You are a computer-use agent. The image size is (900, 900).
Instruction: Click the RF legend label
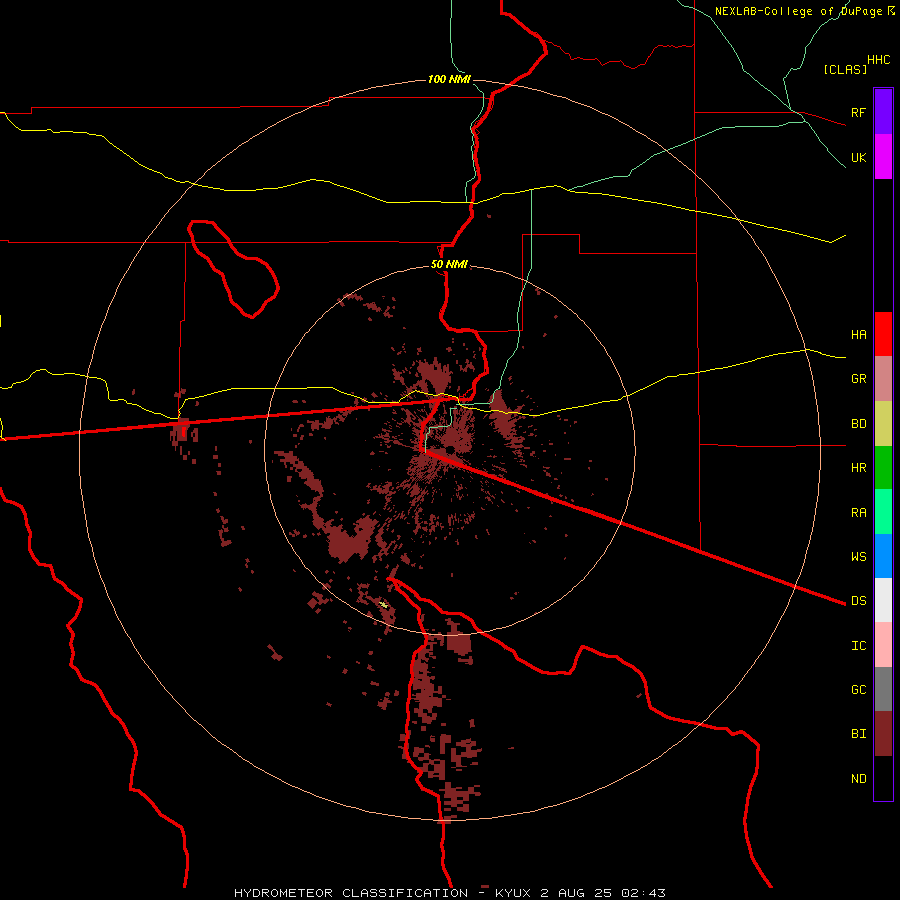858,112
